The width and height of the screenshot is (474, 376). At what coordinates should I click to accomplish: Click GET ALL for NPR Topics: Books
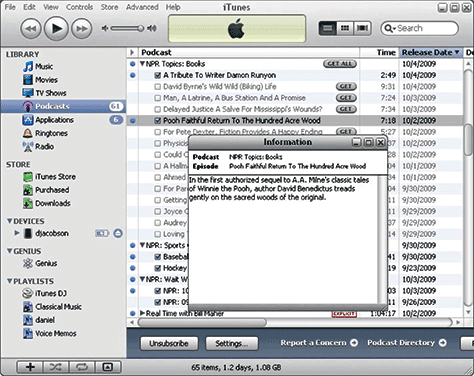pyautogui.click(x=340, y=64)
